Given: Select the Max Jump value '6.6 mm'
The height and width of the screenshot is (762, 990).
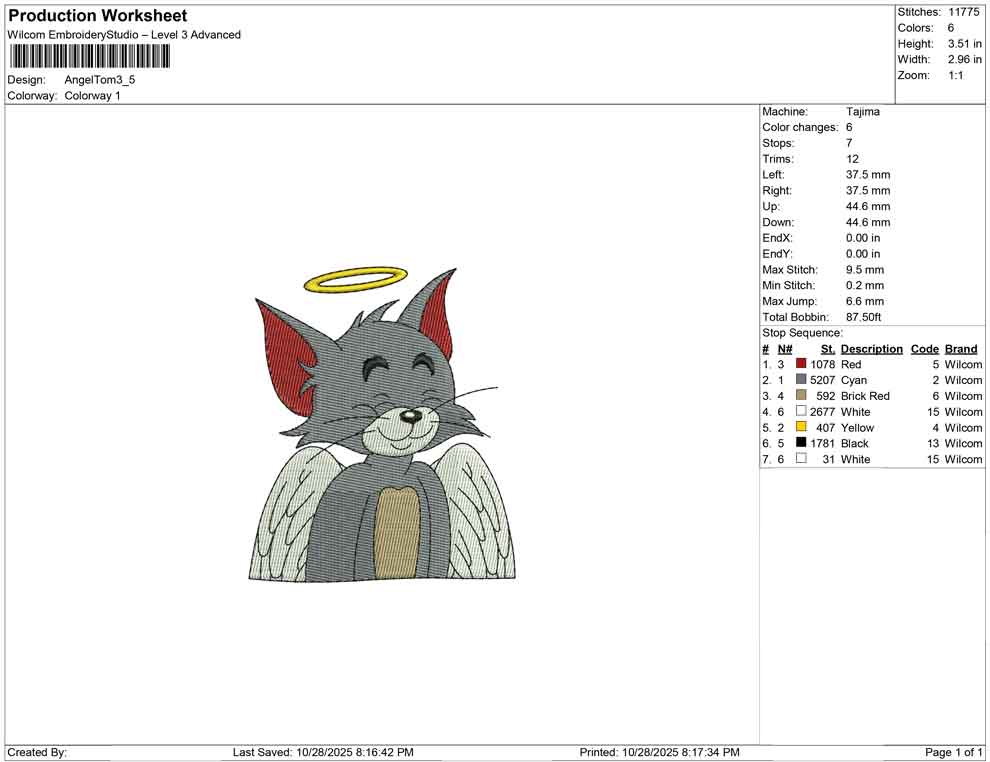Looking at the screenshot, I should click(x=865, y=301).
